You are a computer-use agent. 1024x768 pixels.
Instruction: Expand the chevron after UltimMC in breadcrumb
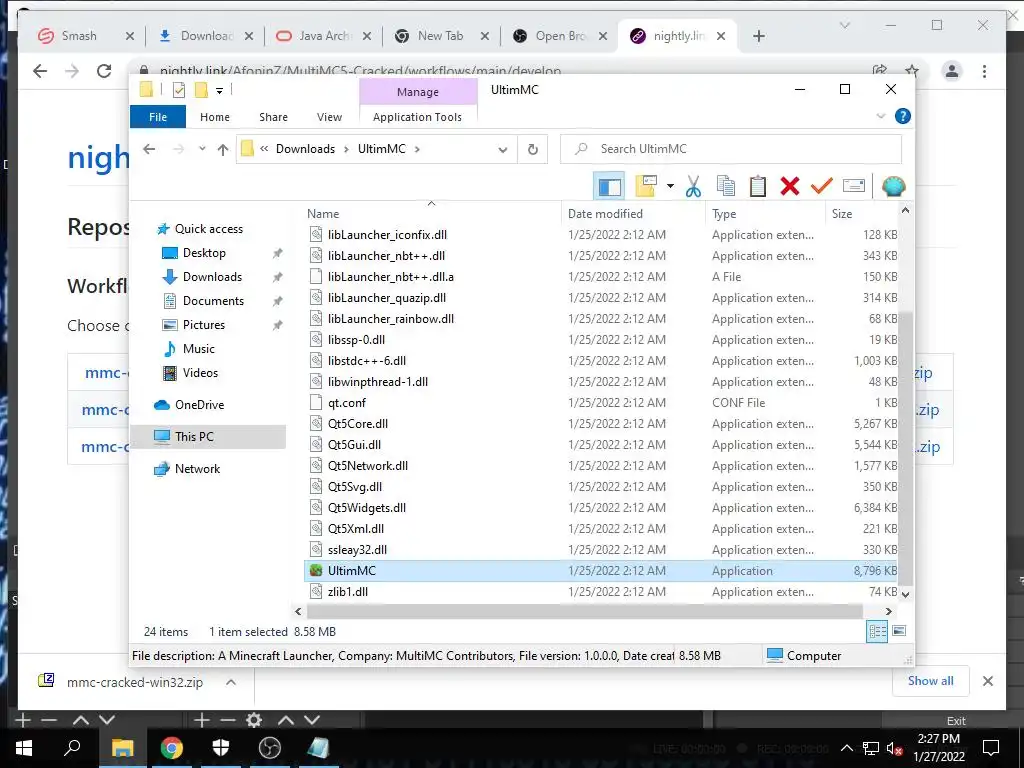pyautogui.click(x=417, y=149)
